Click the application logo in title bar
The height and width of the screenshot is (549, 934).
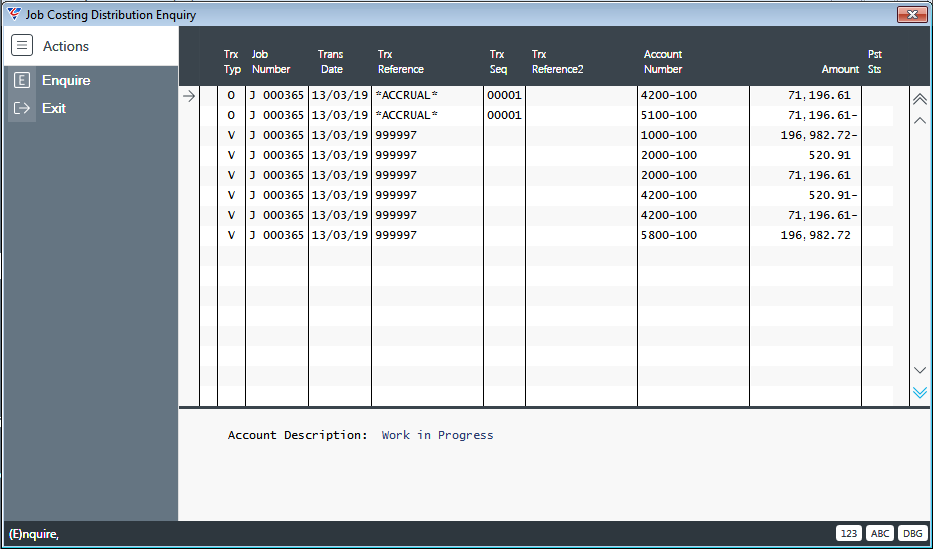pyautogui.click(x=14, y=14)
